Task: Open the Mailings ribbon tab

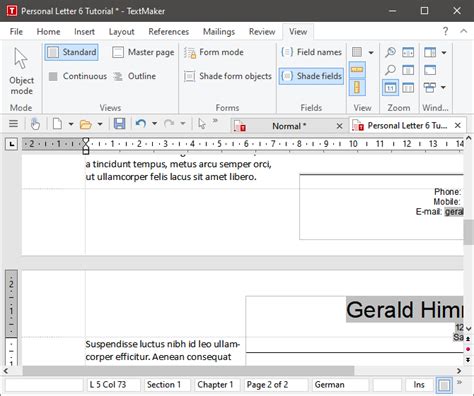Action: (219, 32)
